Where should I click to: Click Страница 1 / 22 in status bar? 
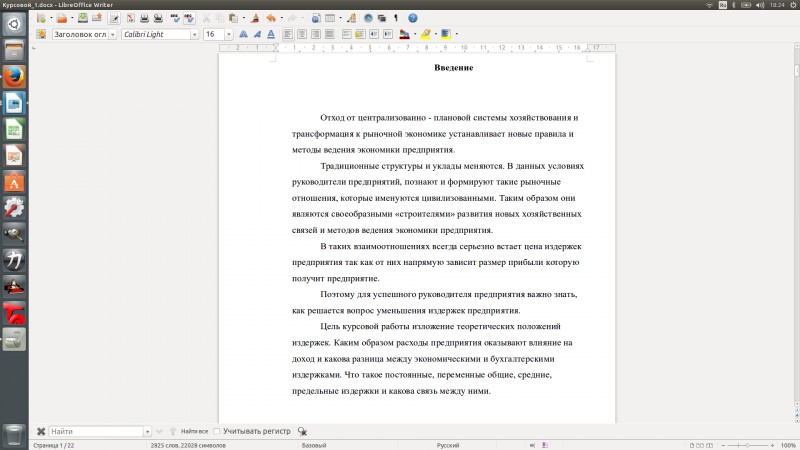(x=54, y=445)
